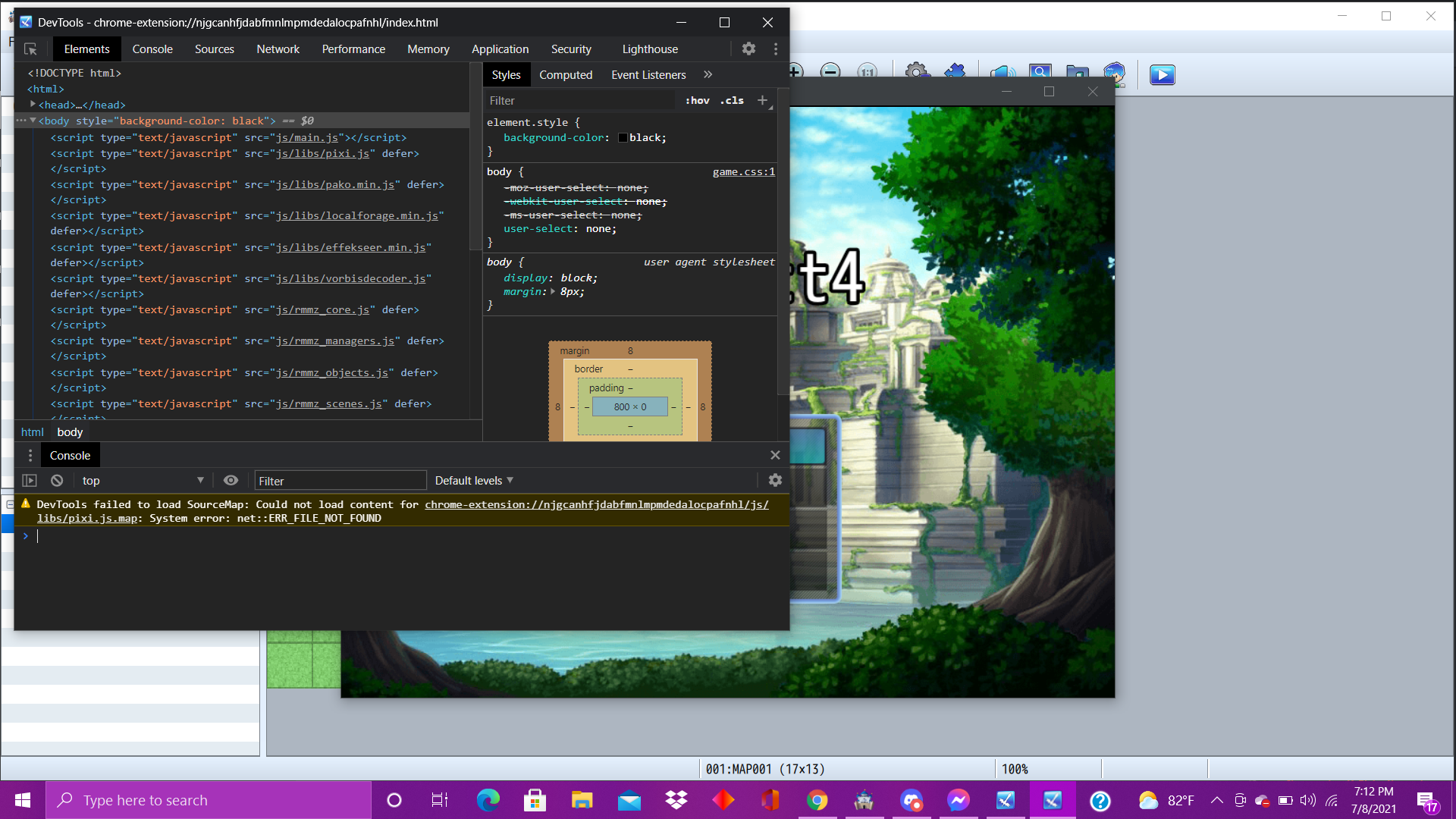Zoom out the RPG Maker map
Viewport: 1456px width, 819px height.
(x=831, y=72)
